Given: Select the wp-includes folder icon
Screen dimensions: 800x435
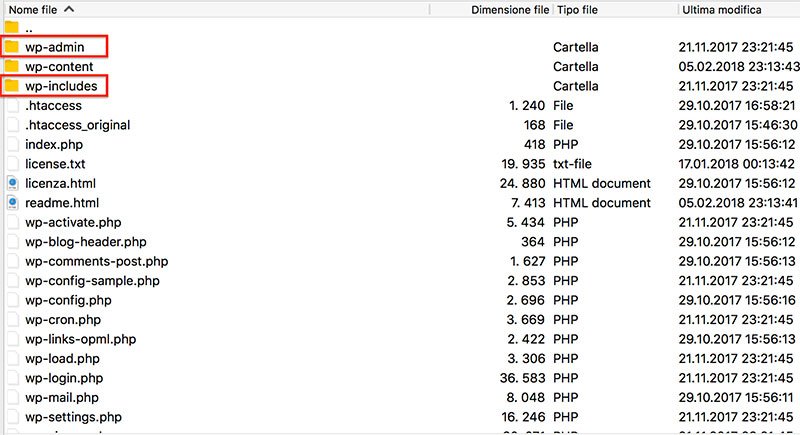Looking at the screenshot, I should [12, 86].
